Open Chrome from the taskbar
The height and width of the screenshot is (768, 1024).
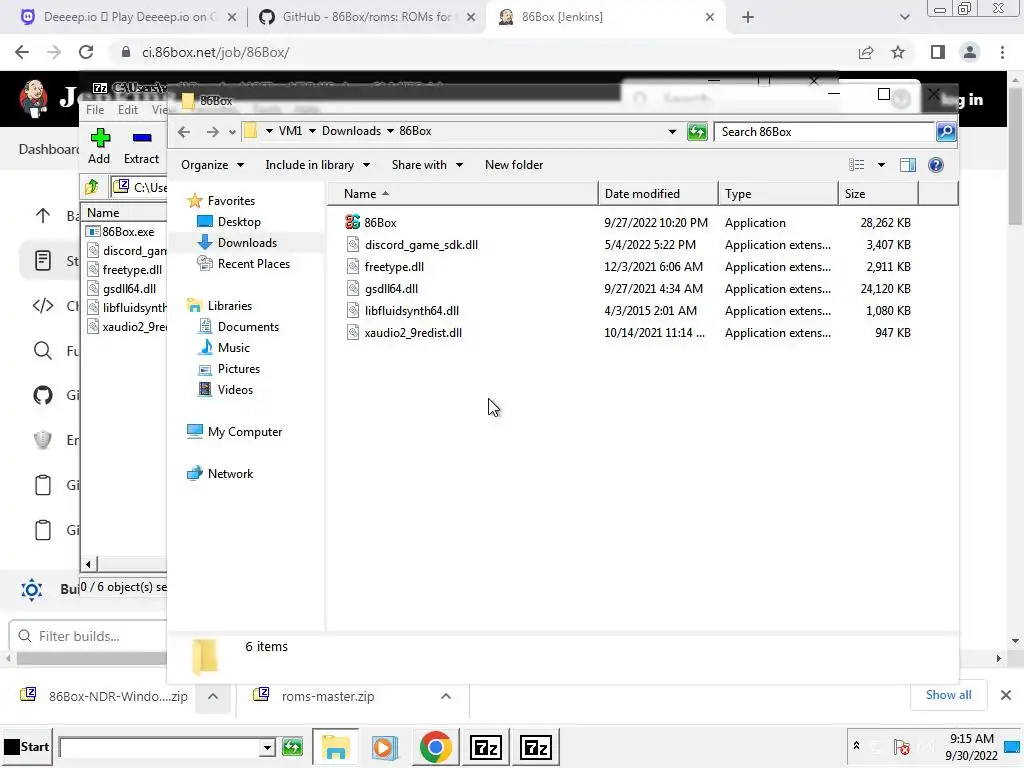point(436,747)
